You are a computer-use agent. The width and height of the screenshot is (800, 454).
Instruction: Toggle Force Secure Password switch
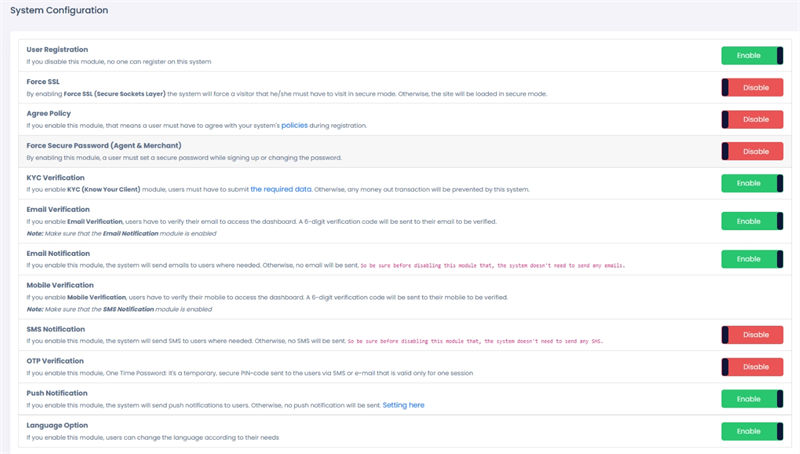751,151
